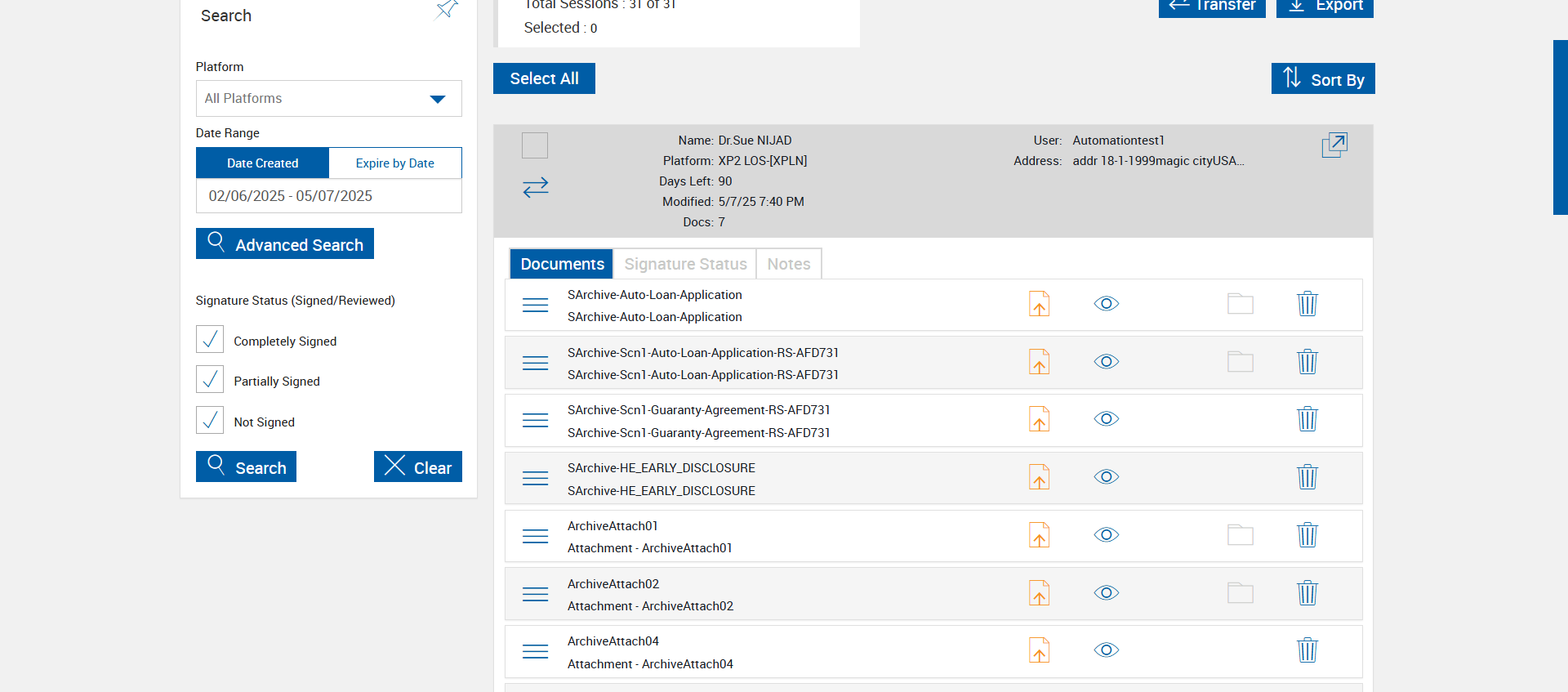The image size is (1568, 692).
Task: Upload icon for ArchiveAttach04 row
Action: tap(1039, 650)
